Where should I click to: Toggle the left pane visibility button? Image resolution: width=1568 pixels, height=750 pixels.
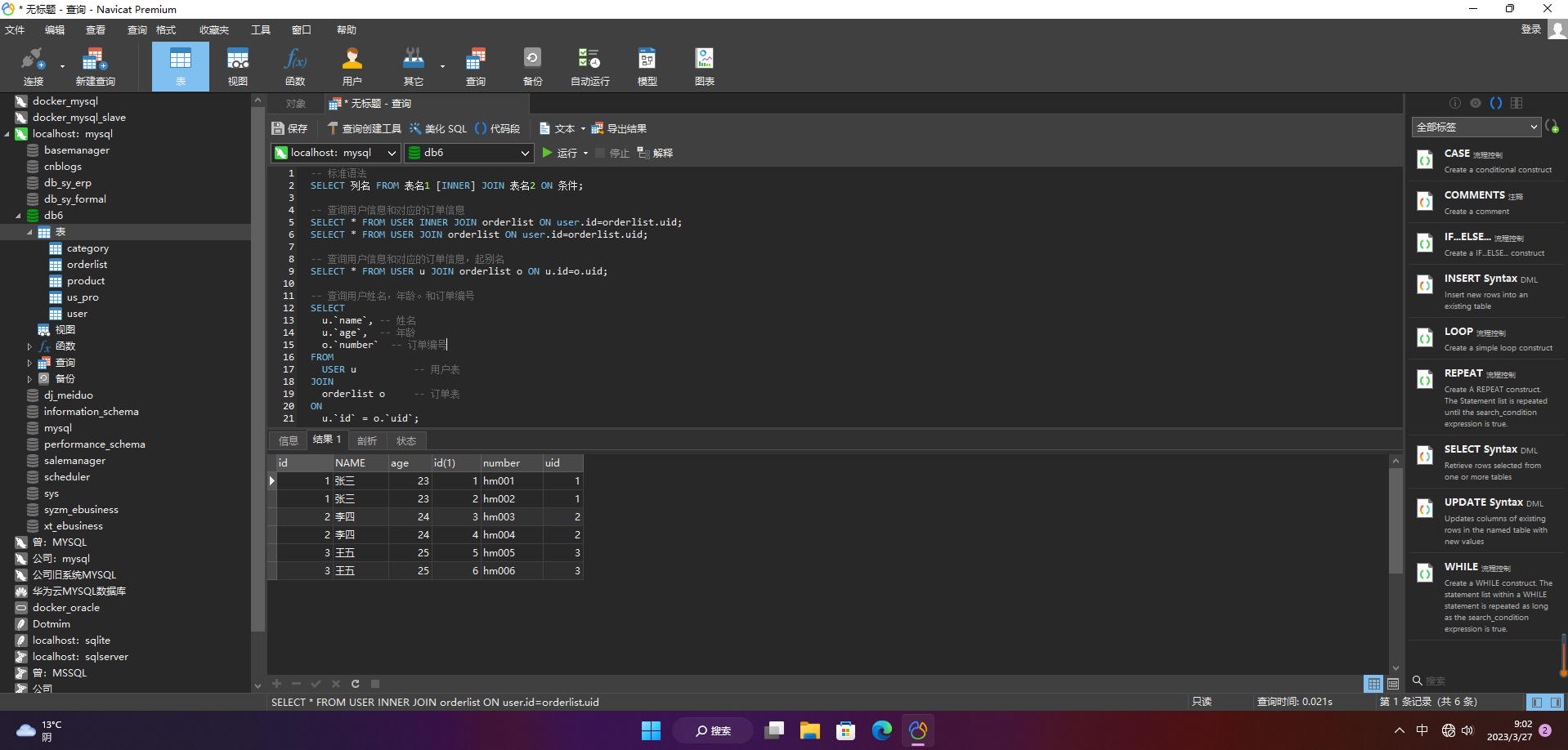(x=1537, y=702)
